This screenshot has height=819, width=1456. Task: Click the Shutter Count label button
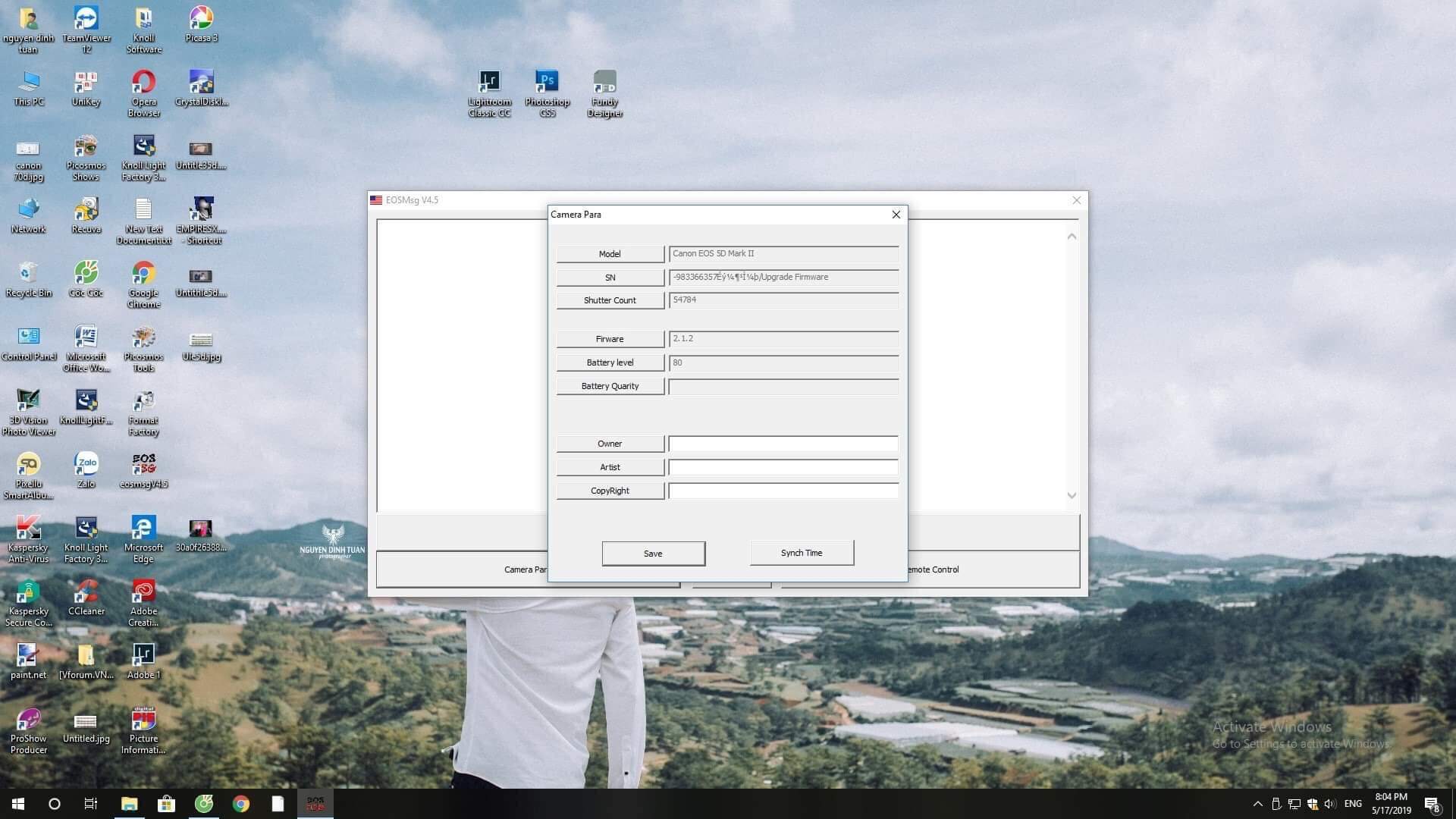tap(610, 300)
